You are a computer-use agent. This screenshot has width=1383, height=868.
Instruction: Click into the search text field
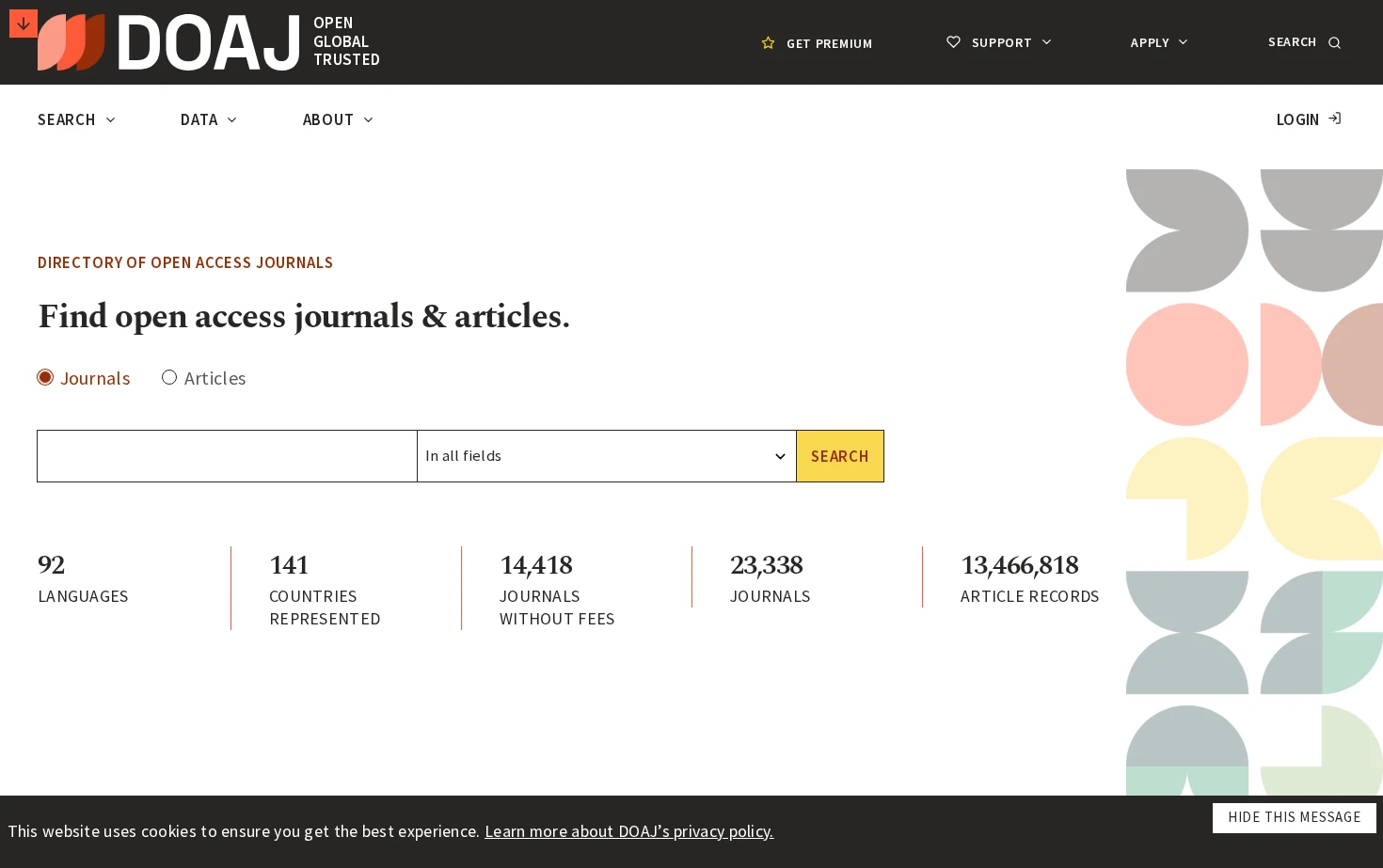(227, 456)
